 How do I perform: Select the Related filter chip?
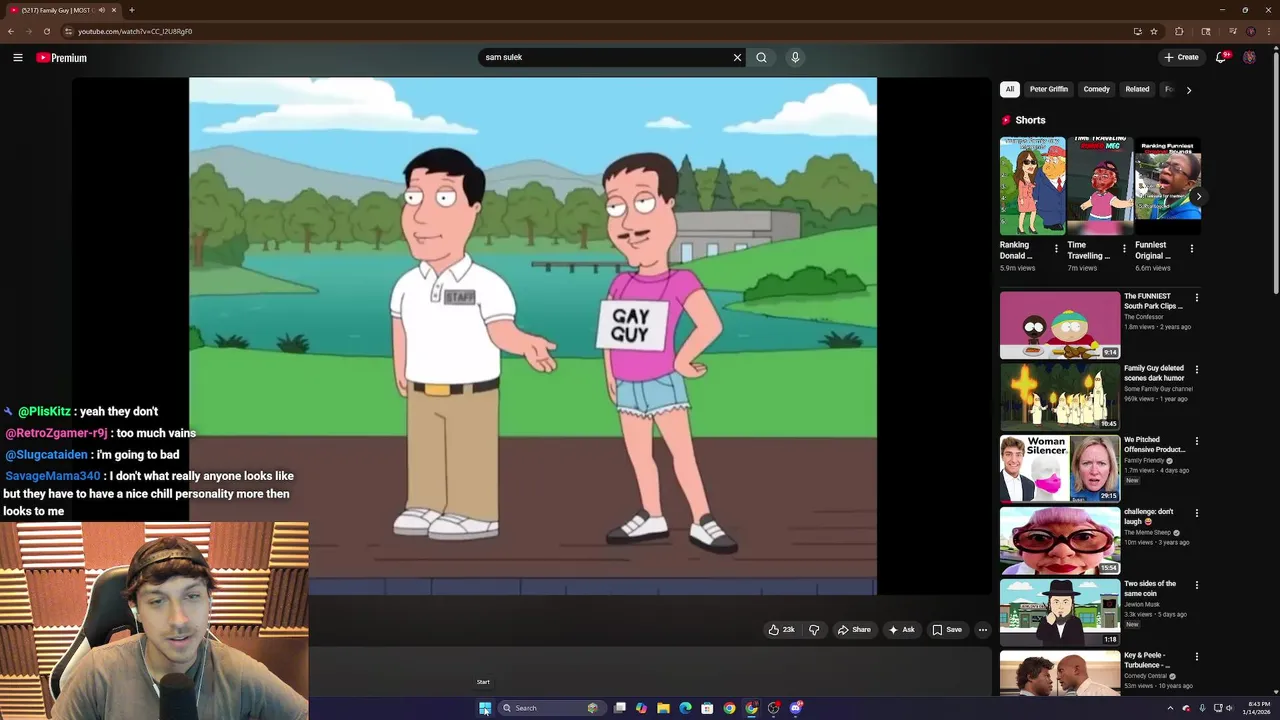tap(1137, 89)
